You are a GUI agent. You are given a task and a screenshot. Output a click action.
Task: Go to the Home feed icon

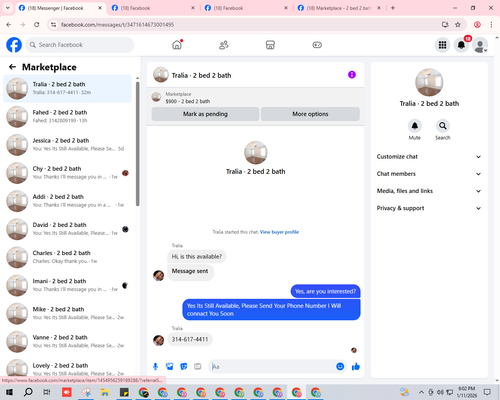pos(177,45)
